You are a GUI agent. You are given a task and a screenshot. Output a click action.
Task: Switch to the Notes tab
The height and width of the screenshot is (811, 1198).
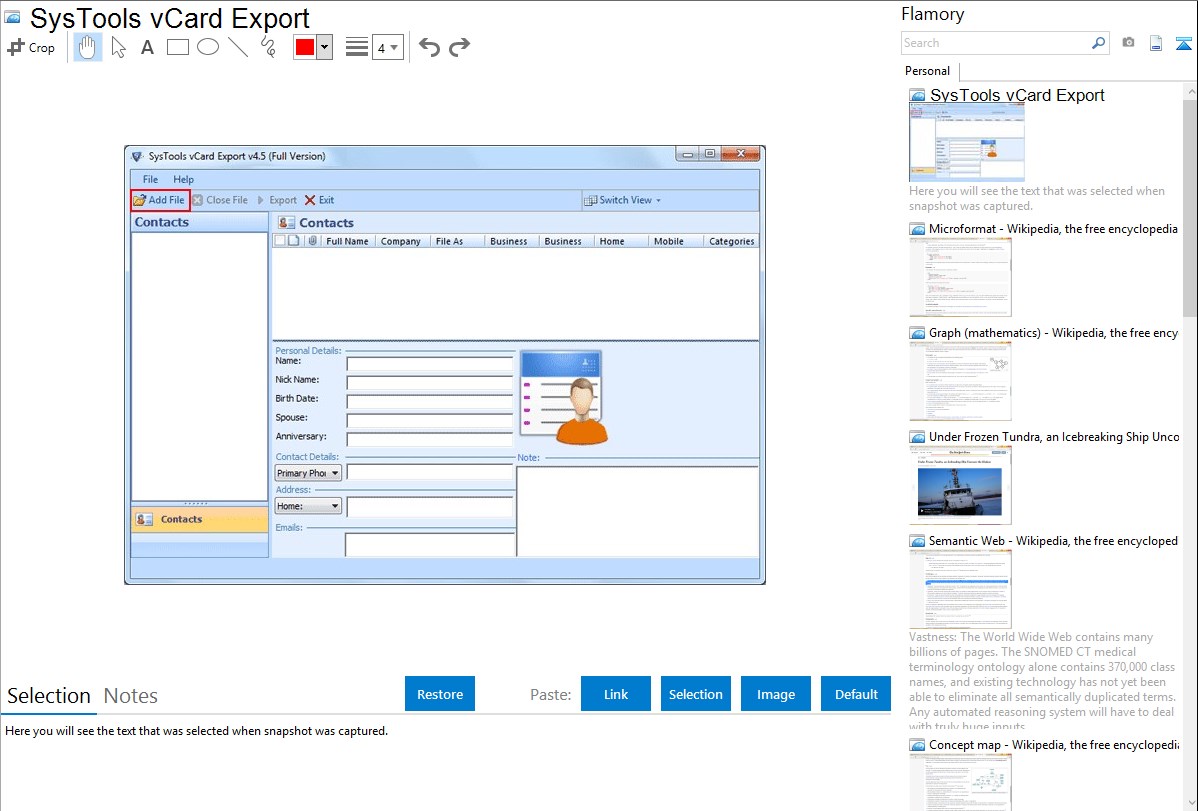pos(131,696)
